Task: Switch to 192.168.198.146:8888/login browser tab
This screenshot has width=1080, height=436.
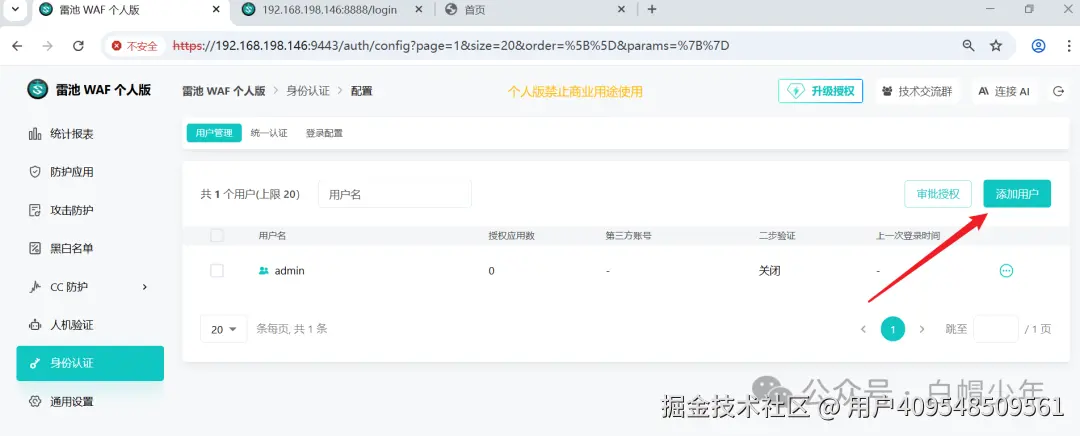Action: (331, 10)
